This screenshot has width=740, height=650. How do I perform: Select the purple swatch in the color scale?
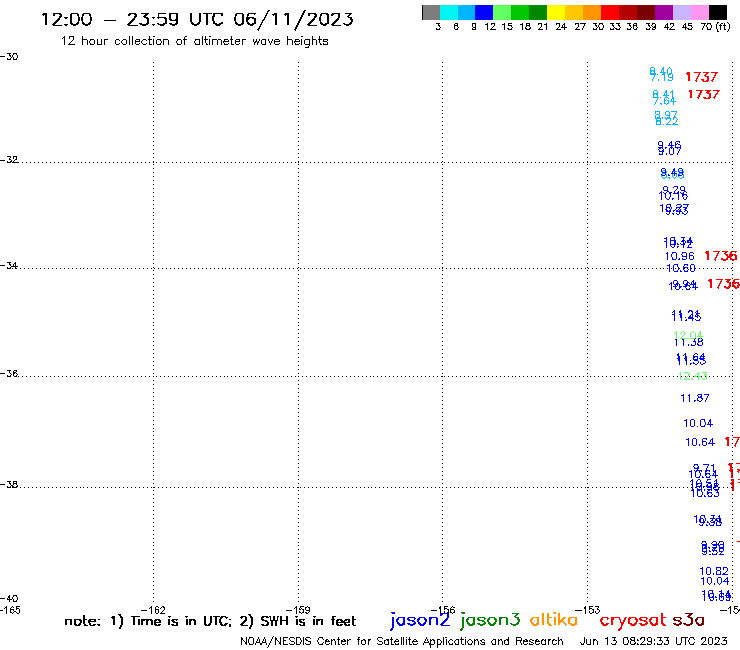[x=664, y=12]
